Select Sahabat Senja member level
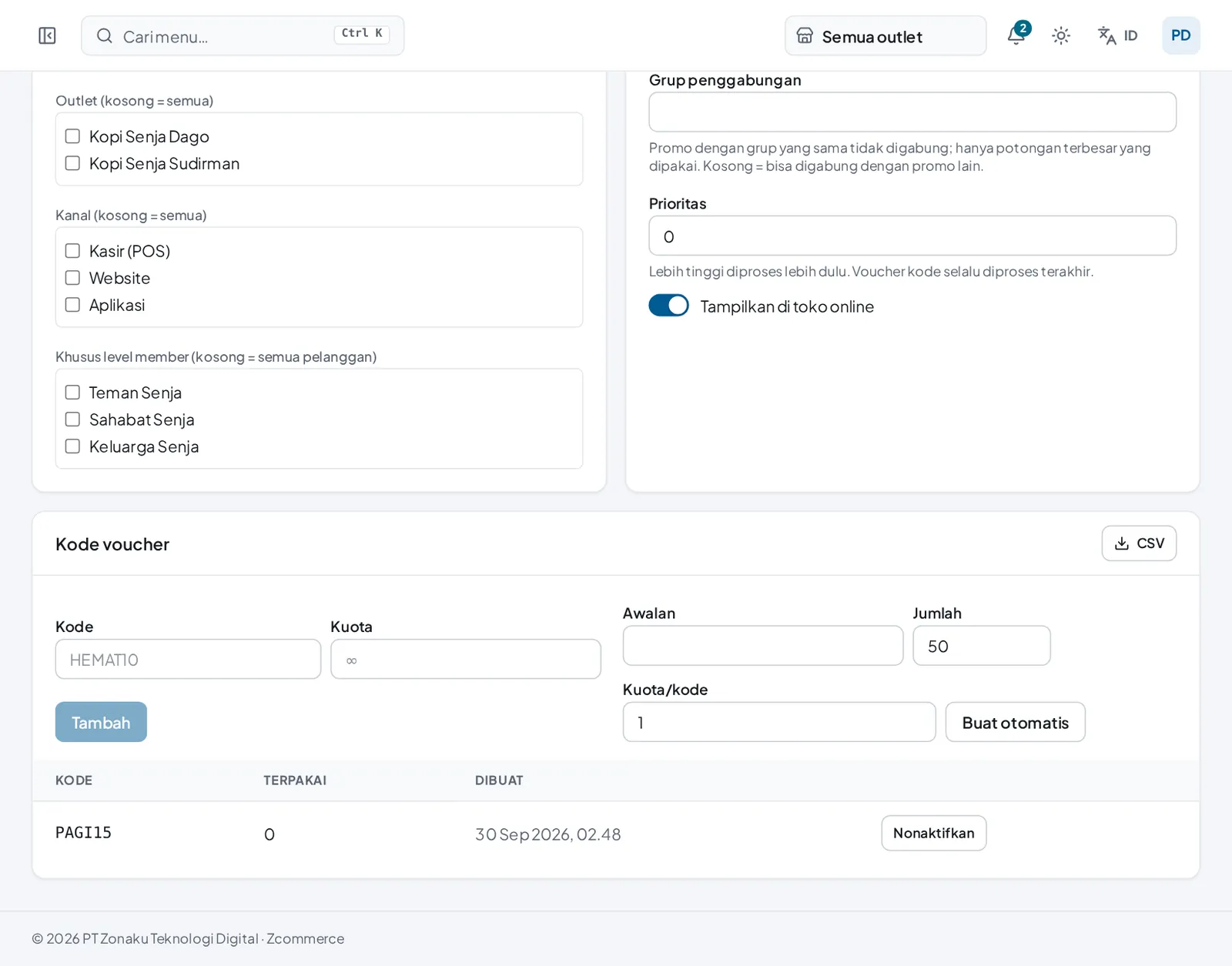Image resolution: width=1232 pixels, height=966 pixels. (72, 419)
